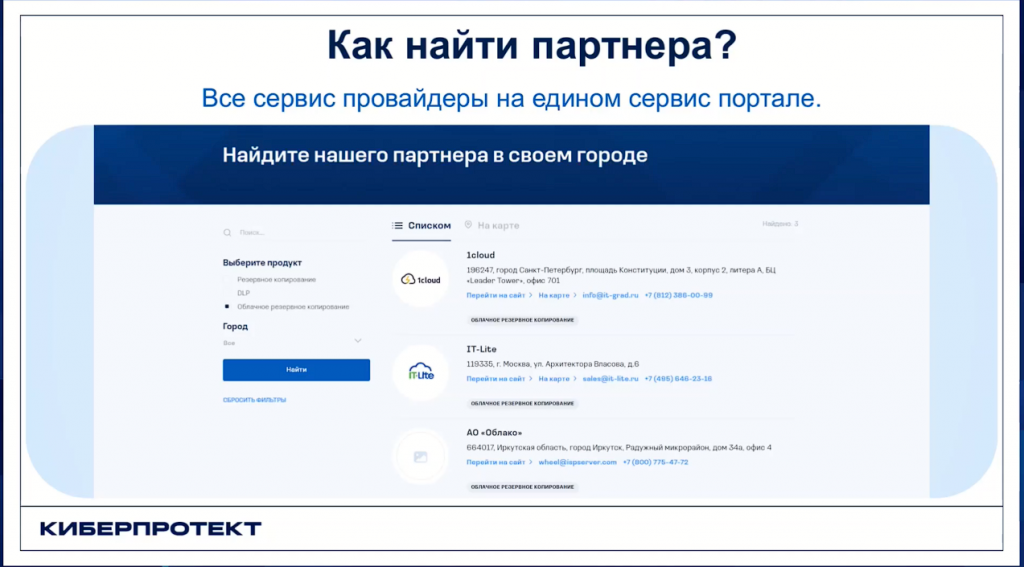Click IT-Lite's Облачное резервное копирование tag
Screen dimensions: 1024x567
tap(522, 404)
